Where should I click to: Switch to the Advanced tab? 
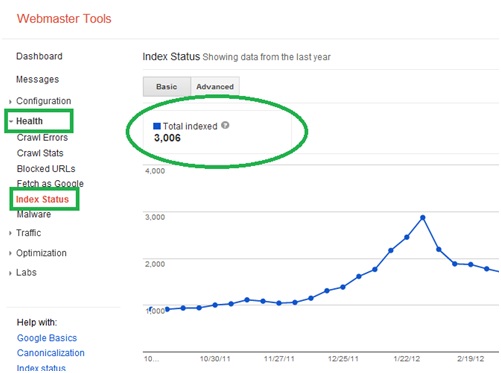pos(215,87)
